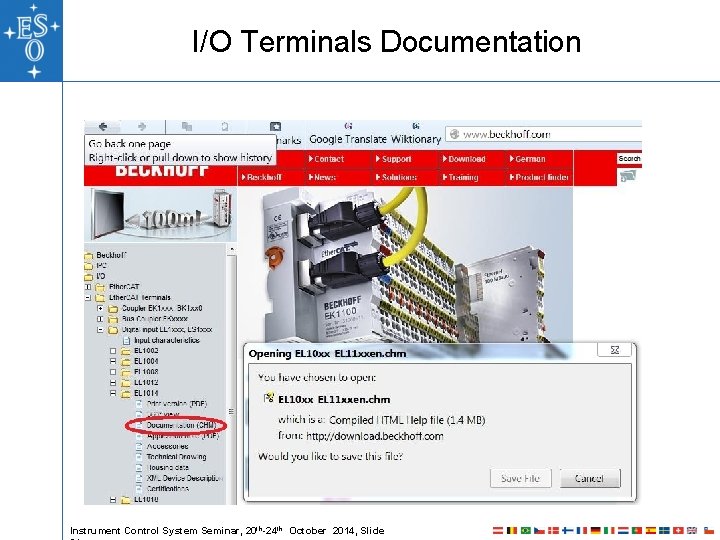Viewport: 720px width, 540px height.
Task: Expand the EL1002 tree node
Action: click(x=113, y=351)
